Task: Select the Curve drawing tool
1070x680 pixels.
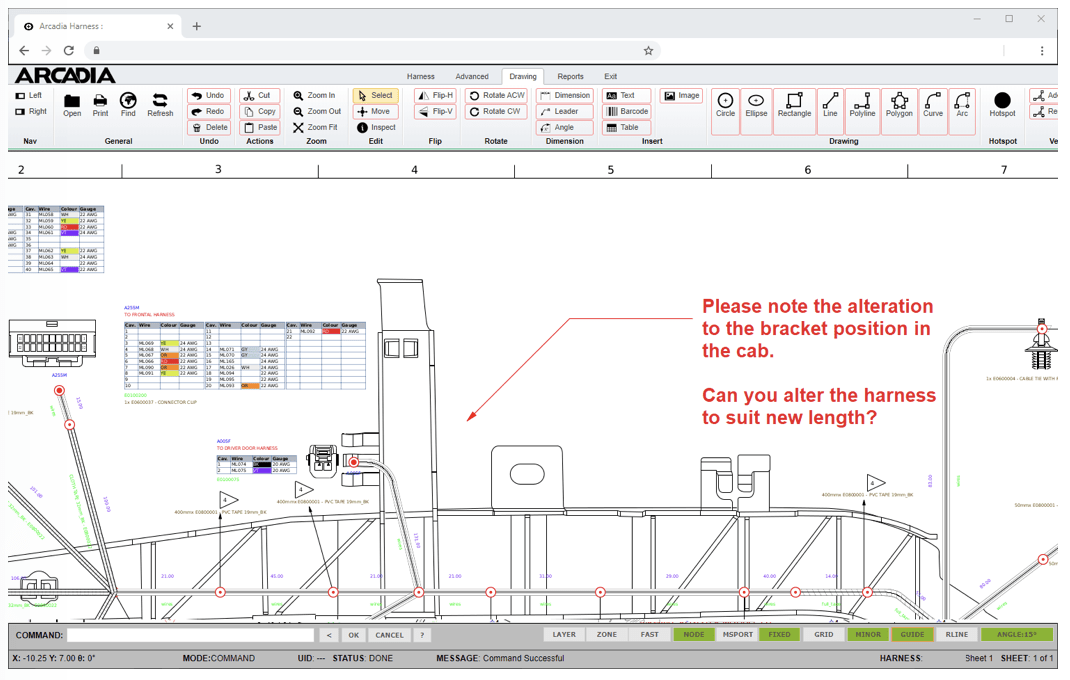Action: point(932,104)
